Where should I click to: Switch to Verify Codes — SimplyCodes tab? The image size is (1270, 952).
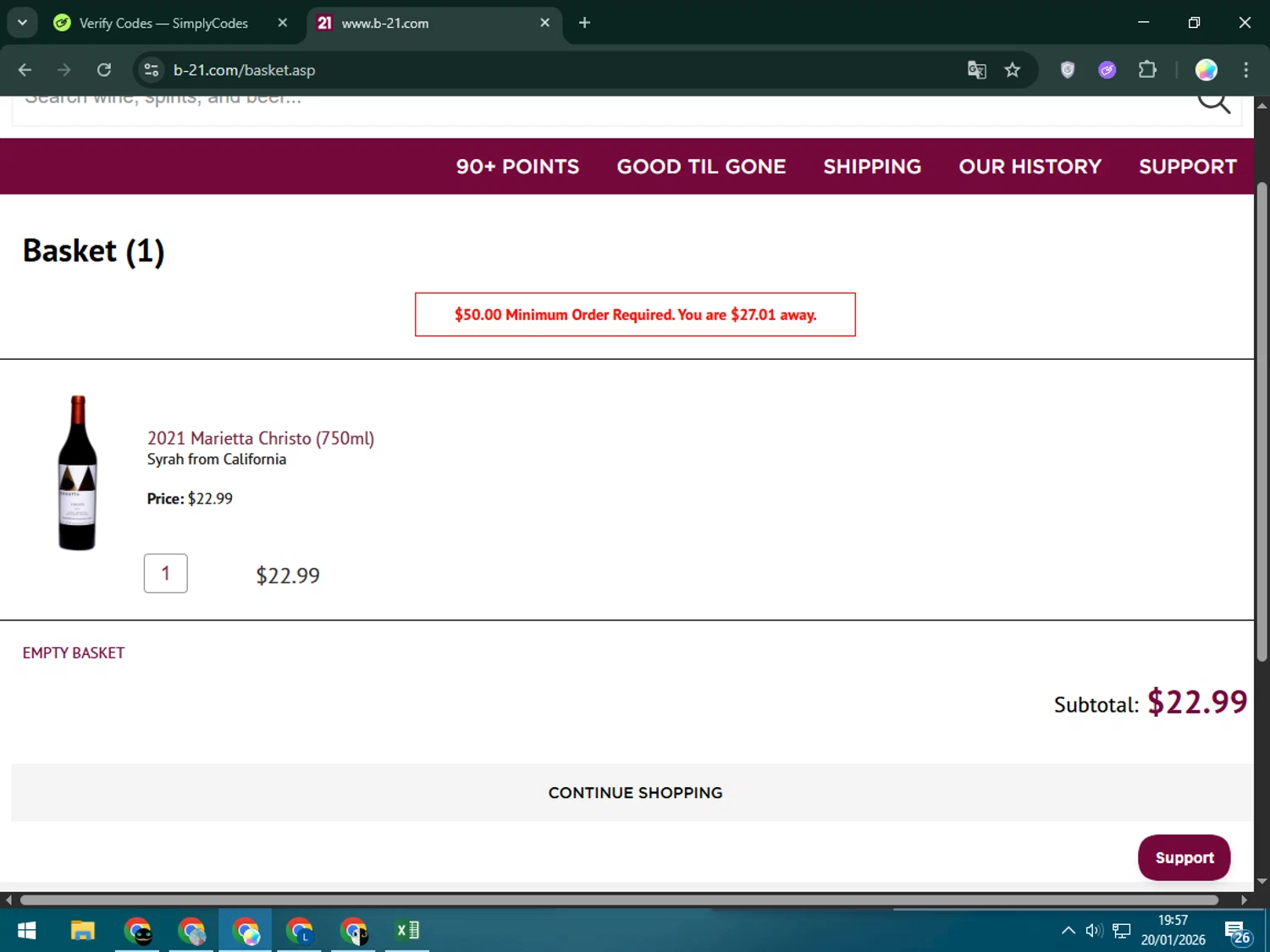click(163, 23)
